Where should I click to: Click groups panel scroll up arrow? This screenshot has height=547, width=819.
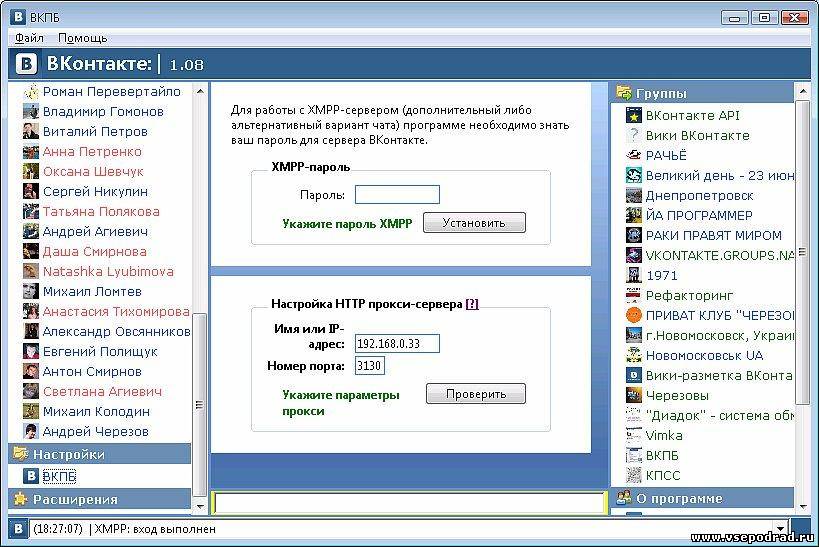[802, 91]
